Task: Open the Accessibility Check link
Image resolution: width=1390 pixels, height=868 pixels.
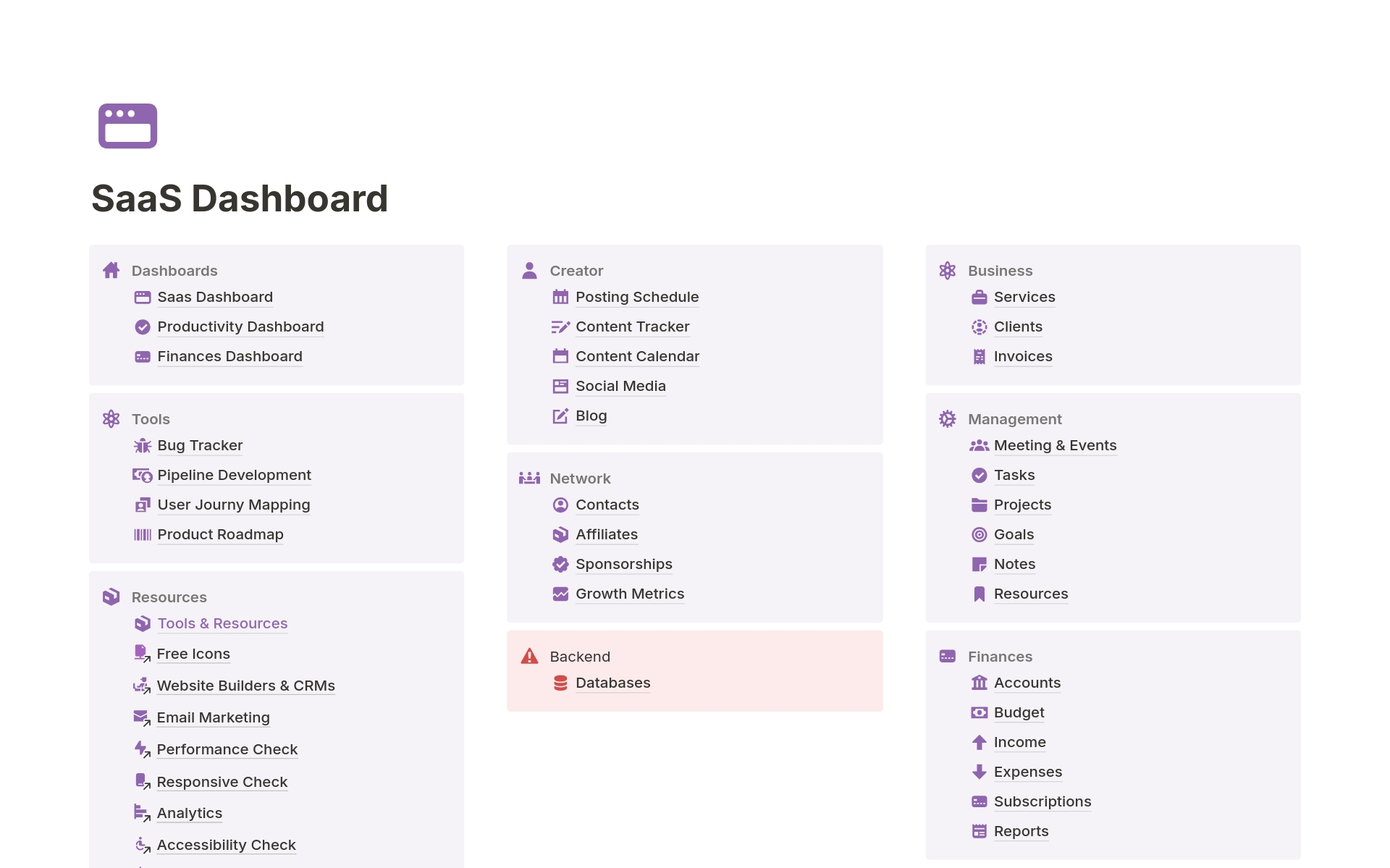Action: pyautogui.click(x=227, y=843)
